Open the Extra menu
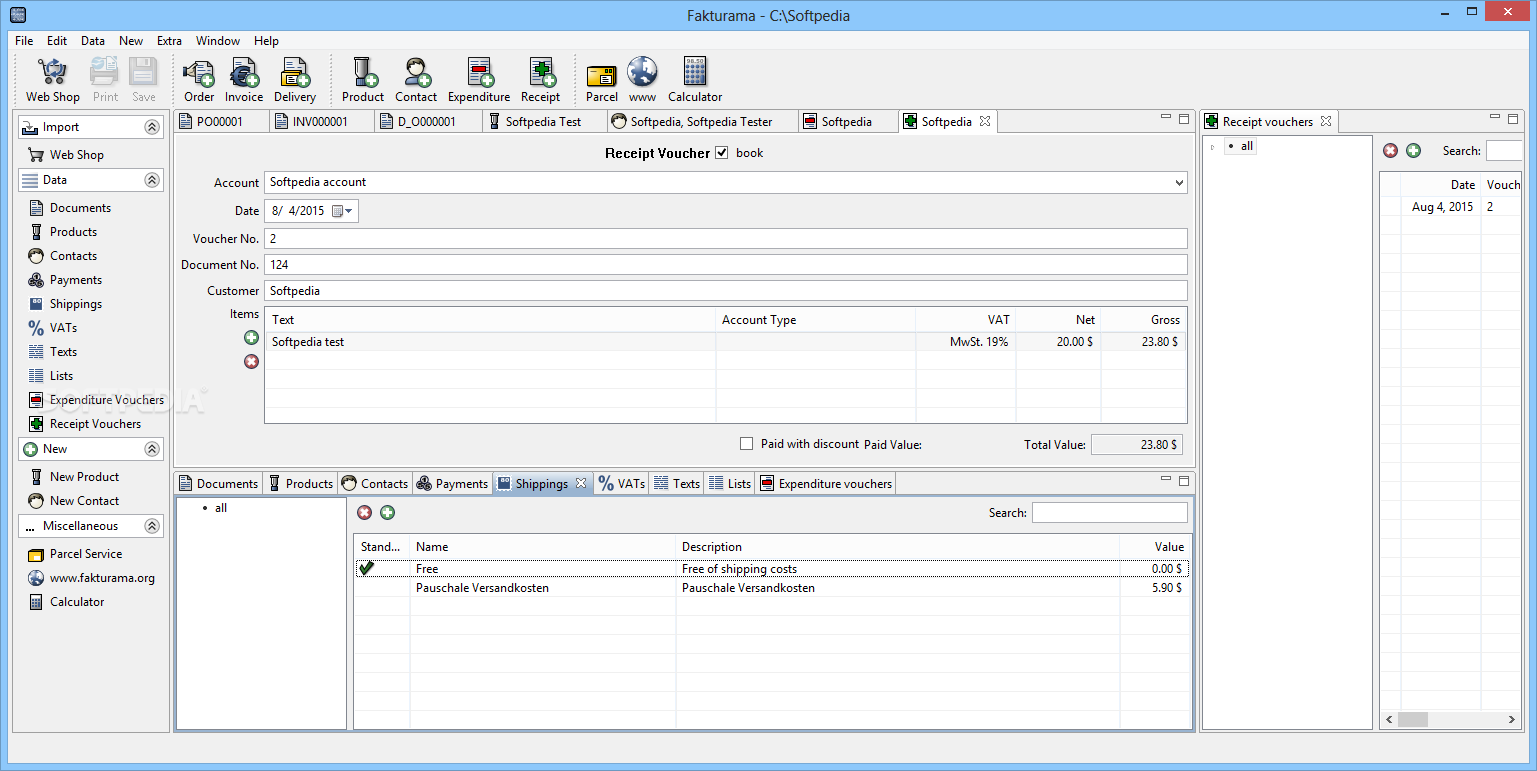This screenshot has width=1537, height=771. tap(169, 41)
